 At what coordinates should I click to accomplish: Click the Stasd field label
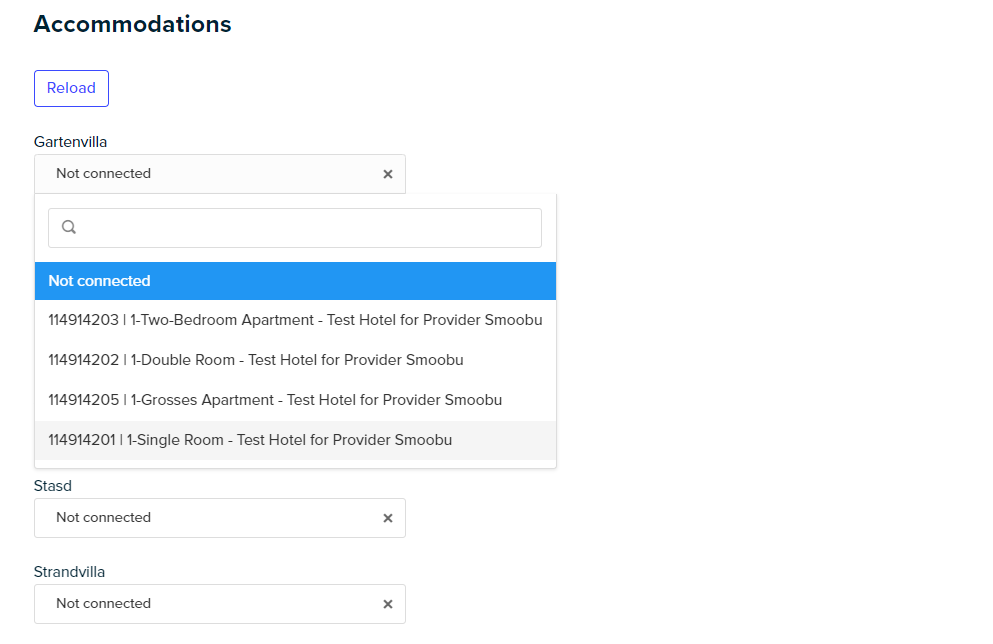tap(53, 486)
